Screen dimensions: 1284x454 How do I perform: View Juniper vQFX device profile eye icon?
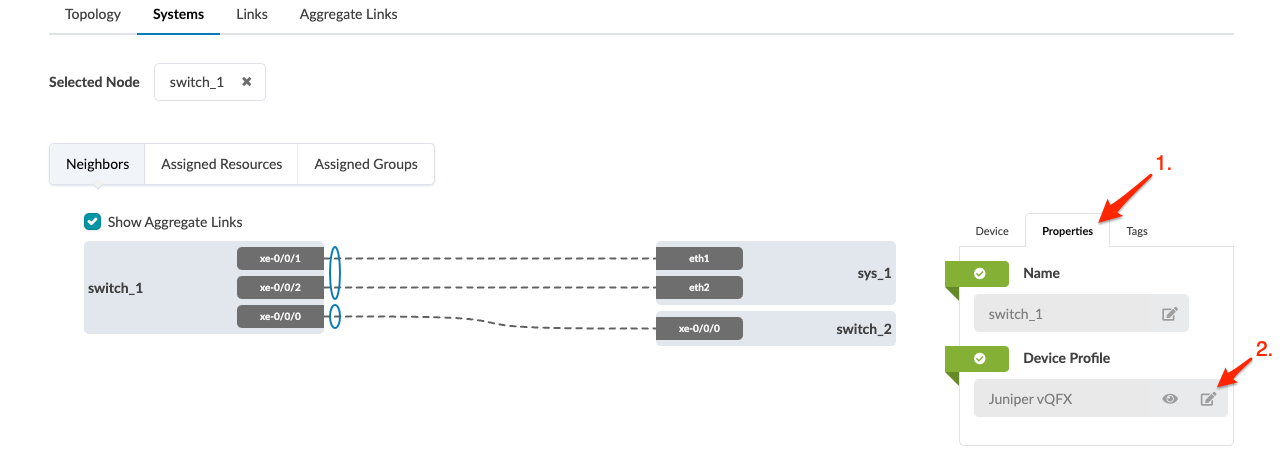coord(1170,399)
